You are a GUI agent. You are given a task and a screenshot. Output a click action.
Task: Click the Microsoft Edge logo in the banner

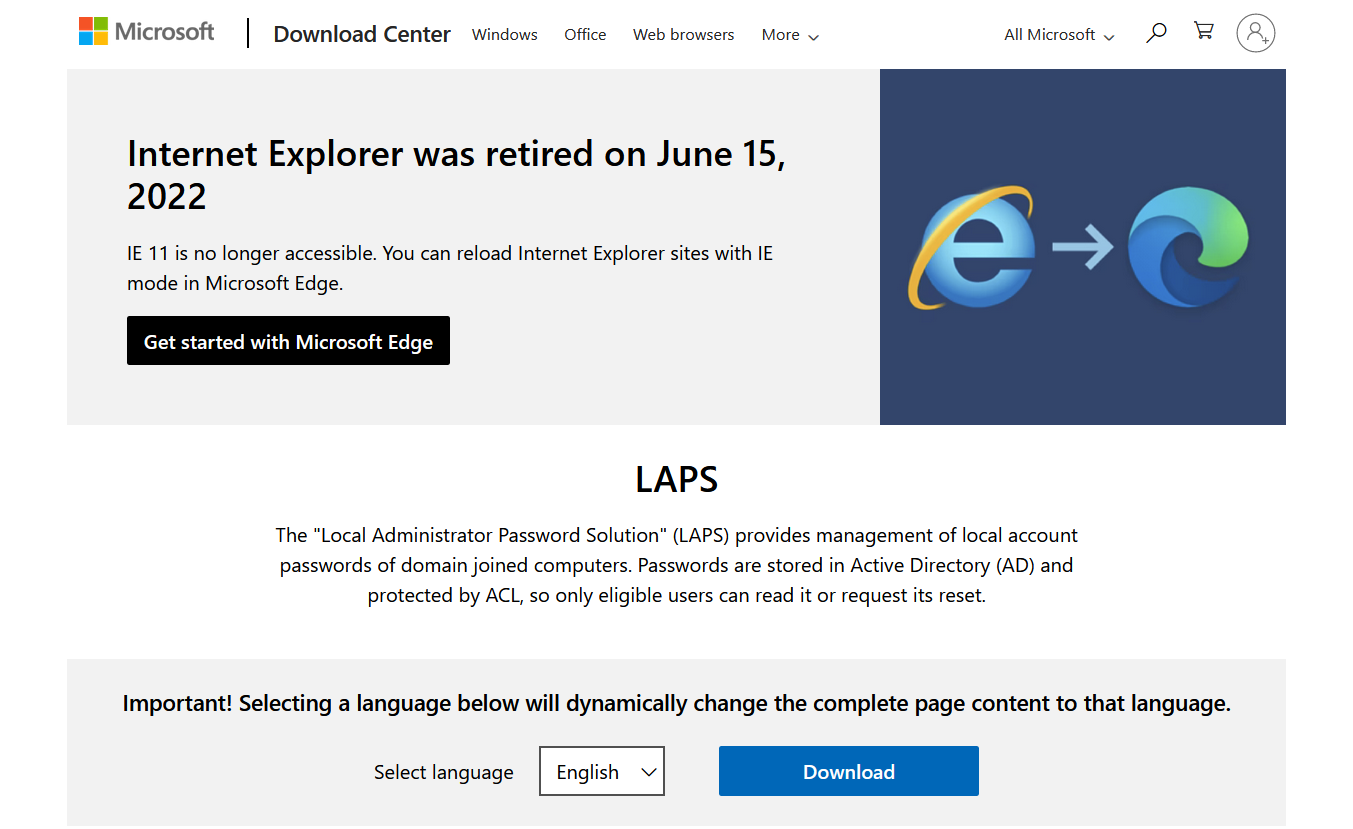click(x=1188, y=246)
